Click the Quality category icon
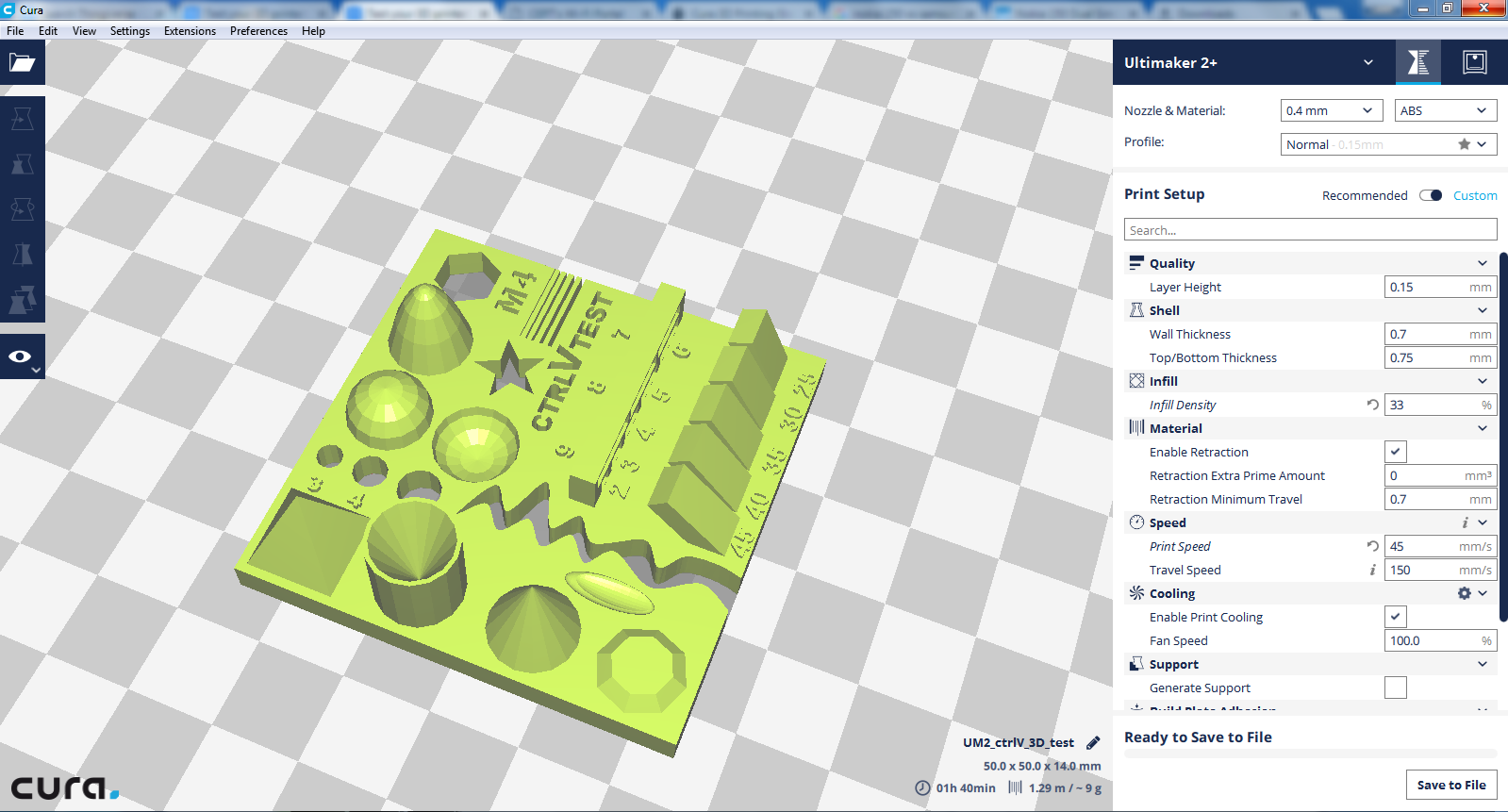Viewport: 1508px width, 812px height. (x=1136, y=263)
